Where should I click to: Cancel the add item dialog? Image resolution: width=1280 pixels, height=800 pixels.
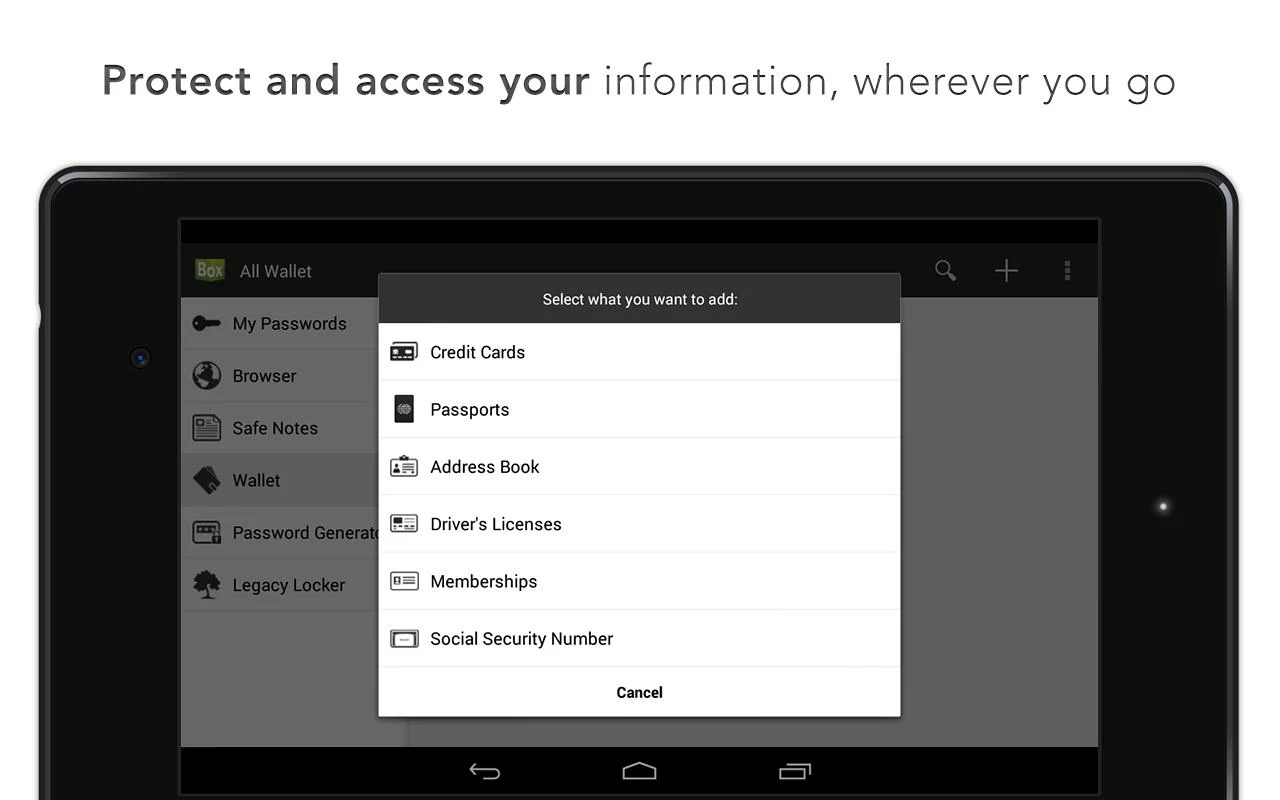point(639,692)
